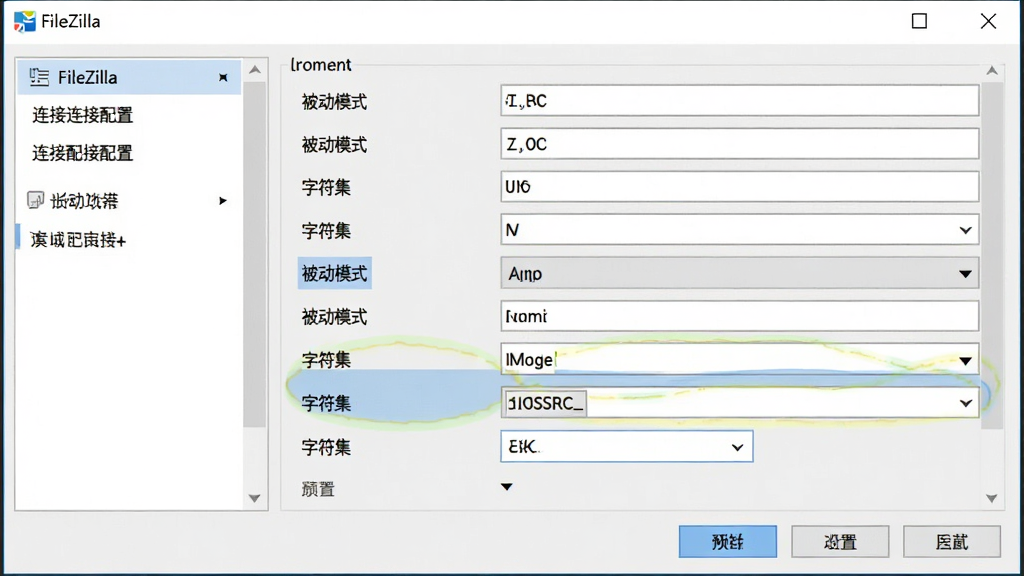Select the sidebar entry ending with plus sign

point(78,240)
